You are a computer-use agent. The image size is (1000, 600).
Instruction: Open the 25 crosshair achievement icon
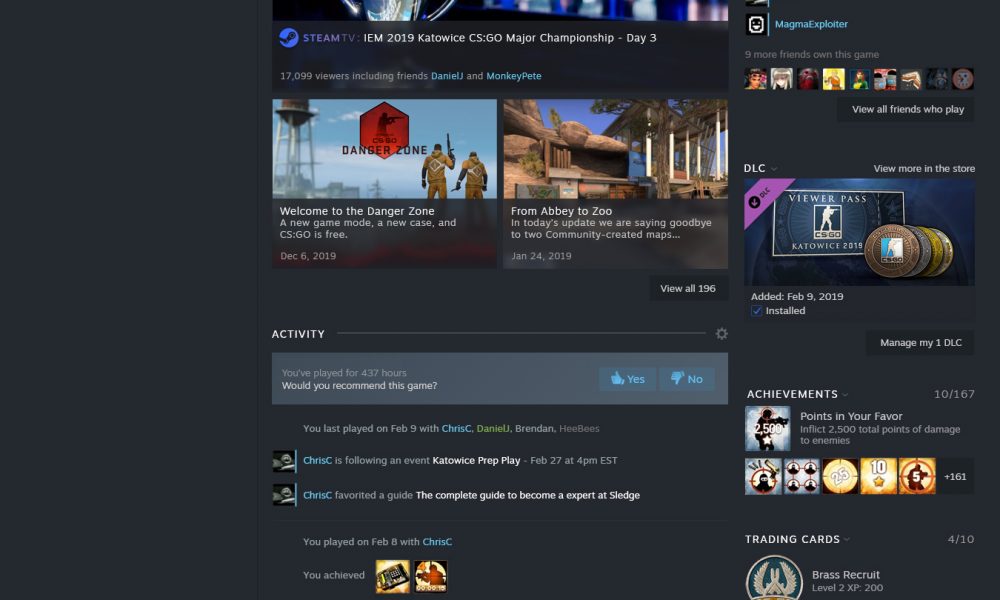click(x=840, y=476)
